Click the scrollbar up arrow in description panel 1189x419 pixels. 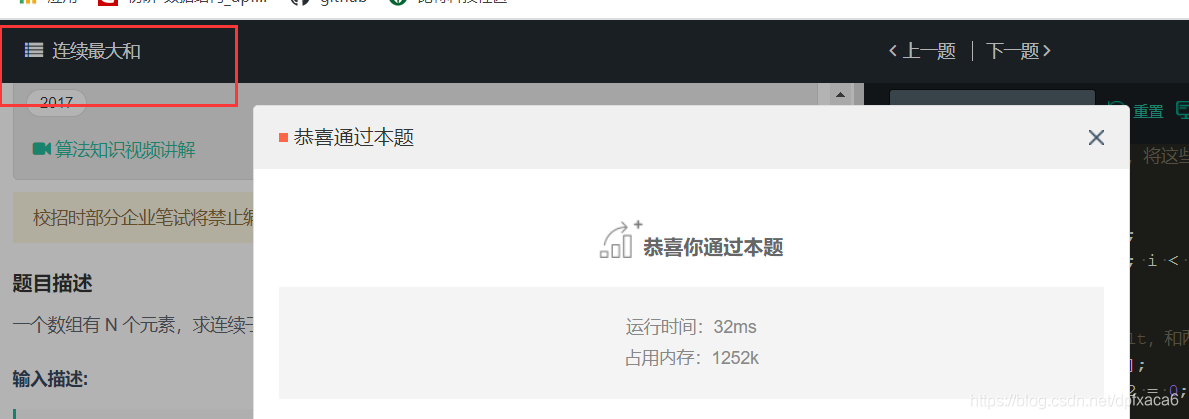[839, 95]
